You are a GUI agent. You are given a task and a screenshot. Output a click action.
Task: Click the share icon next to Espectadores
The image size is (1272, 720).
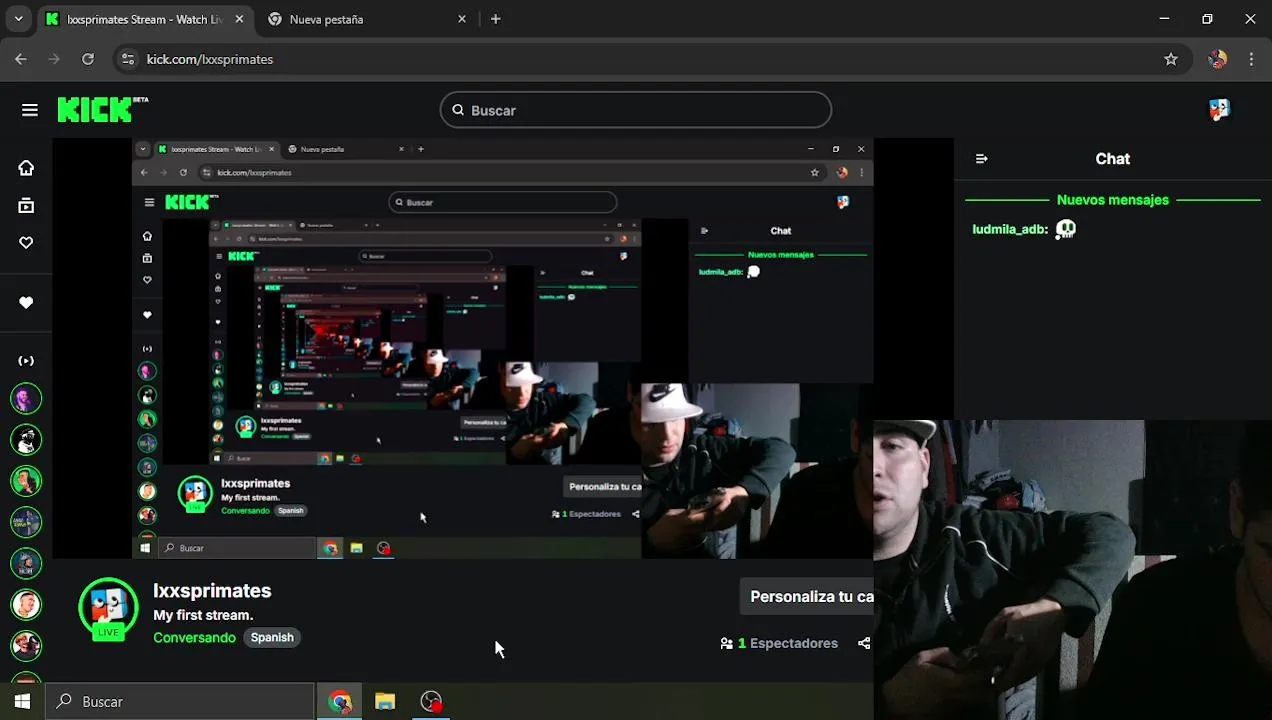863,643
